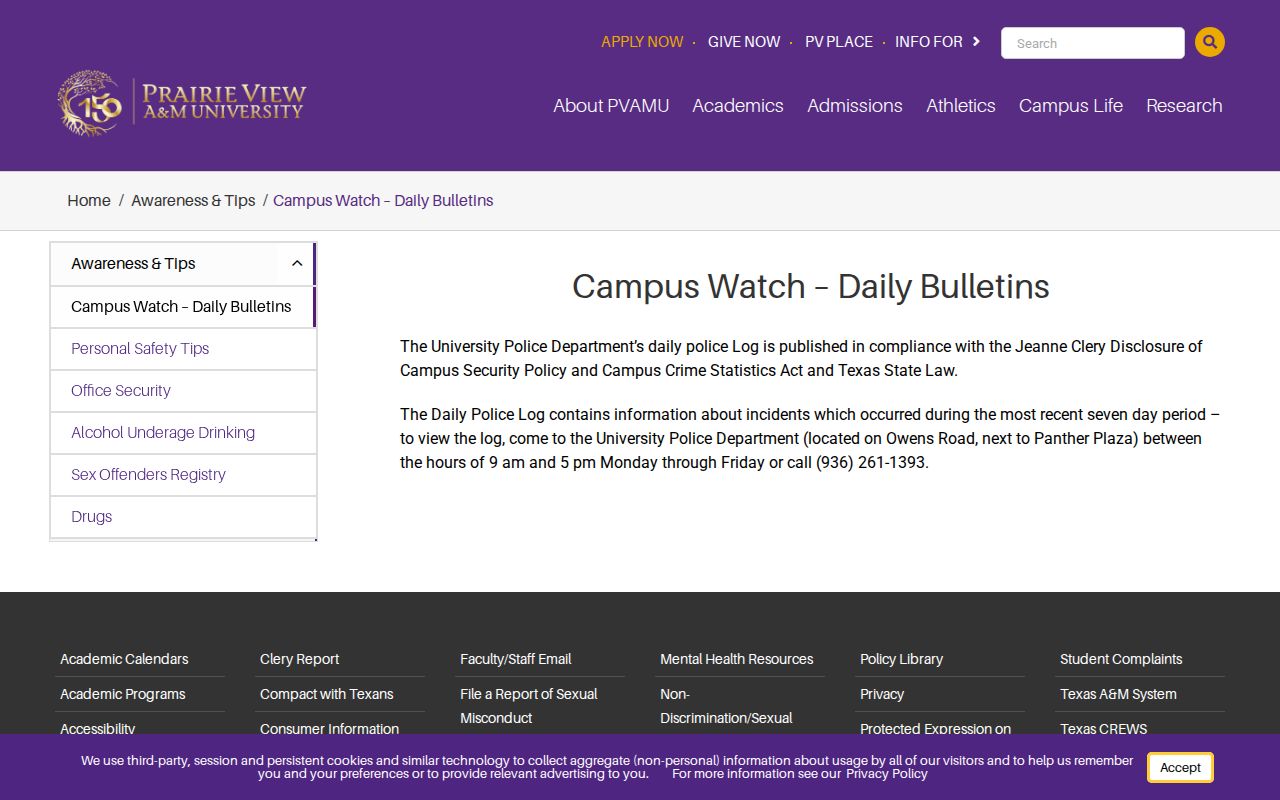Viewport: 1280px width, 800px height.
Task: Open Office Security sidebar item
Action: pos(183,391)
